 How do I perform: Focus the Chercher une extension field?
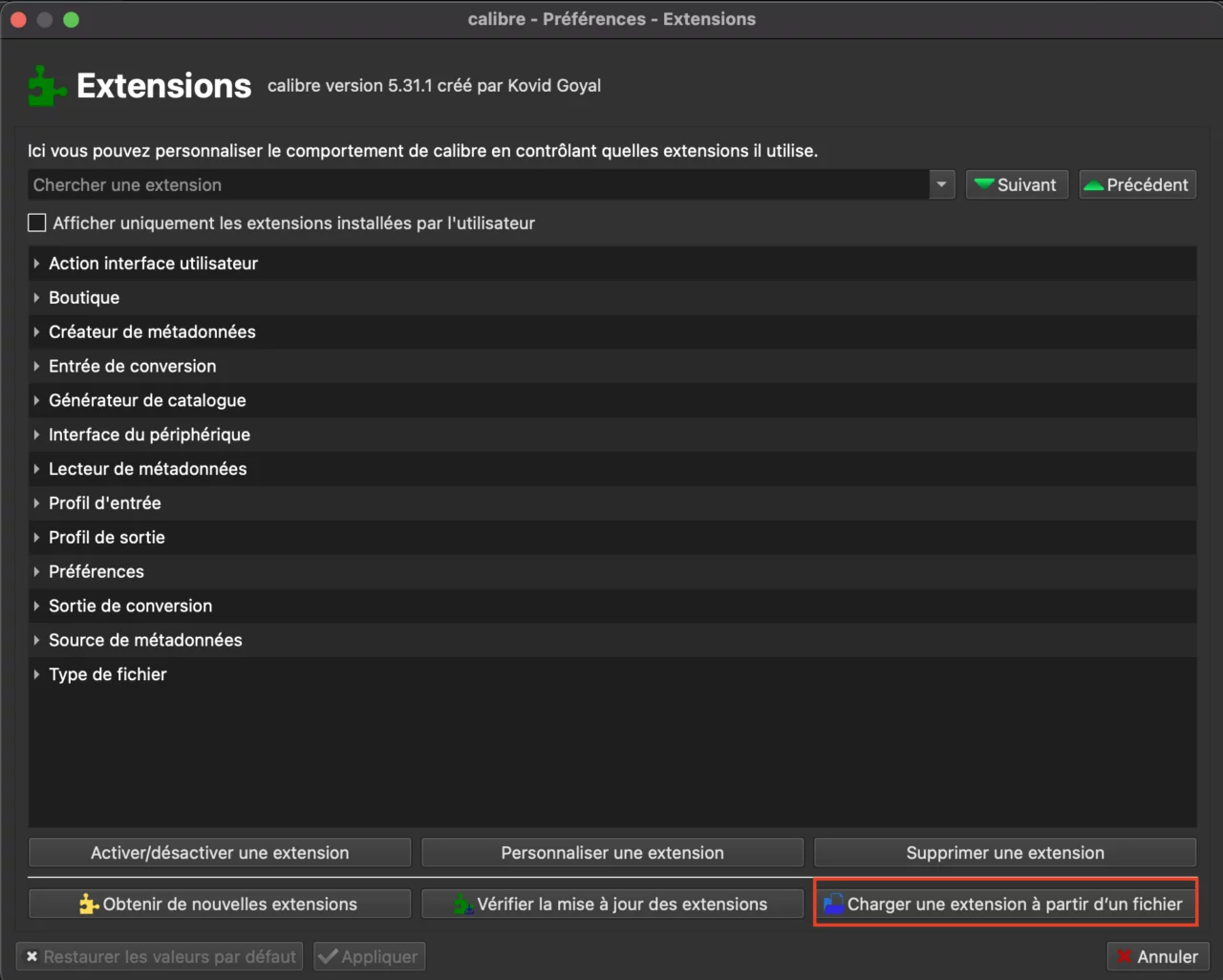click(x=478, y=184)
